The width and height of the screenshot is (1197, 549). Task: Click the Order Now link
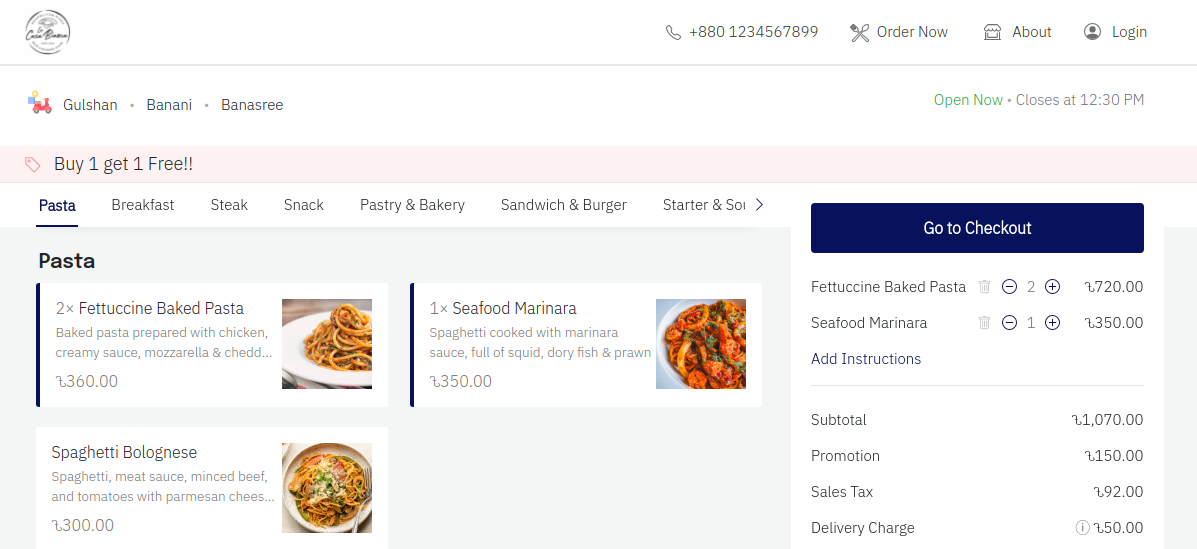point(899,32)
